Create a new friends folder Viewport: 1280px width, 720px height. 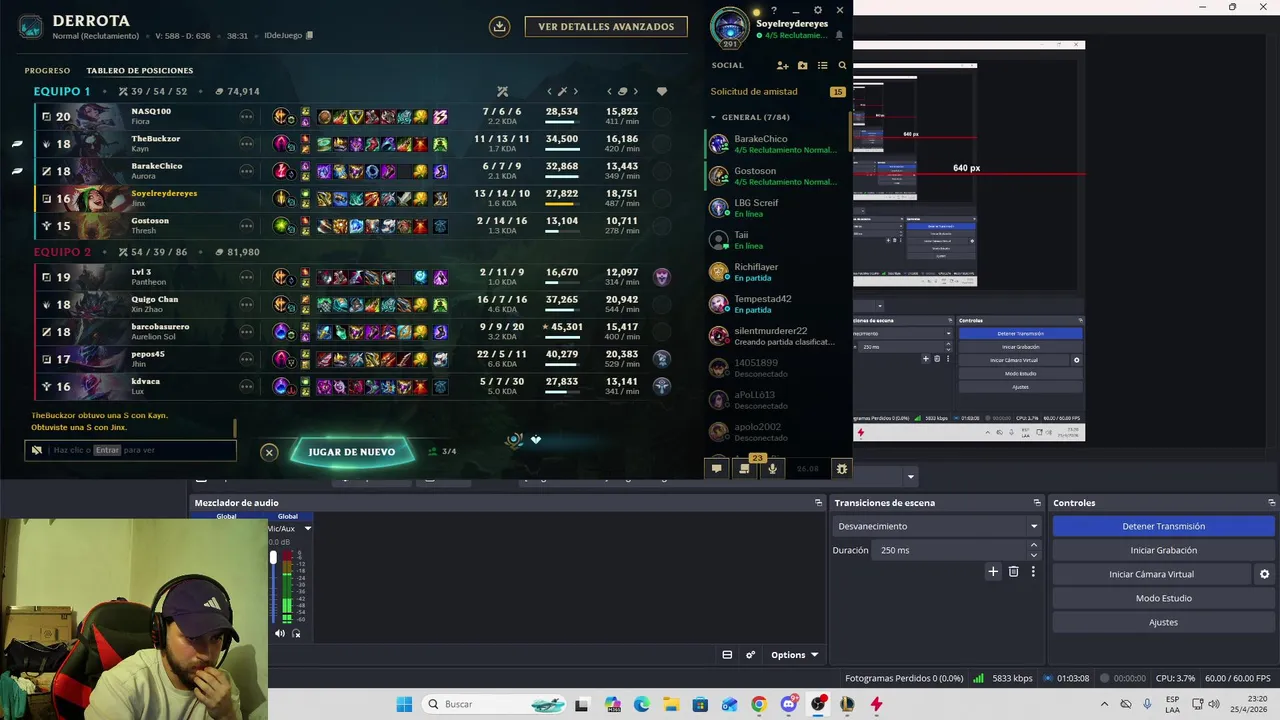[x=802, y=65]
